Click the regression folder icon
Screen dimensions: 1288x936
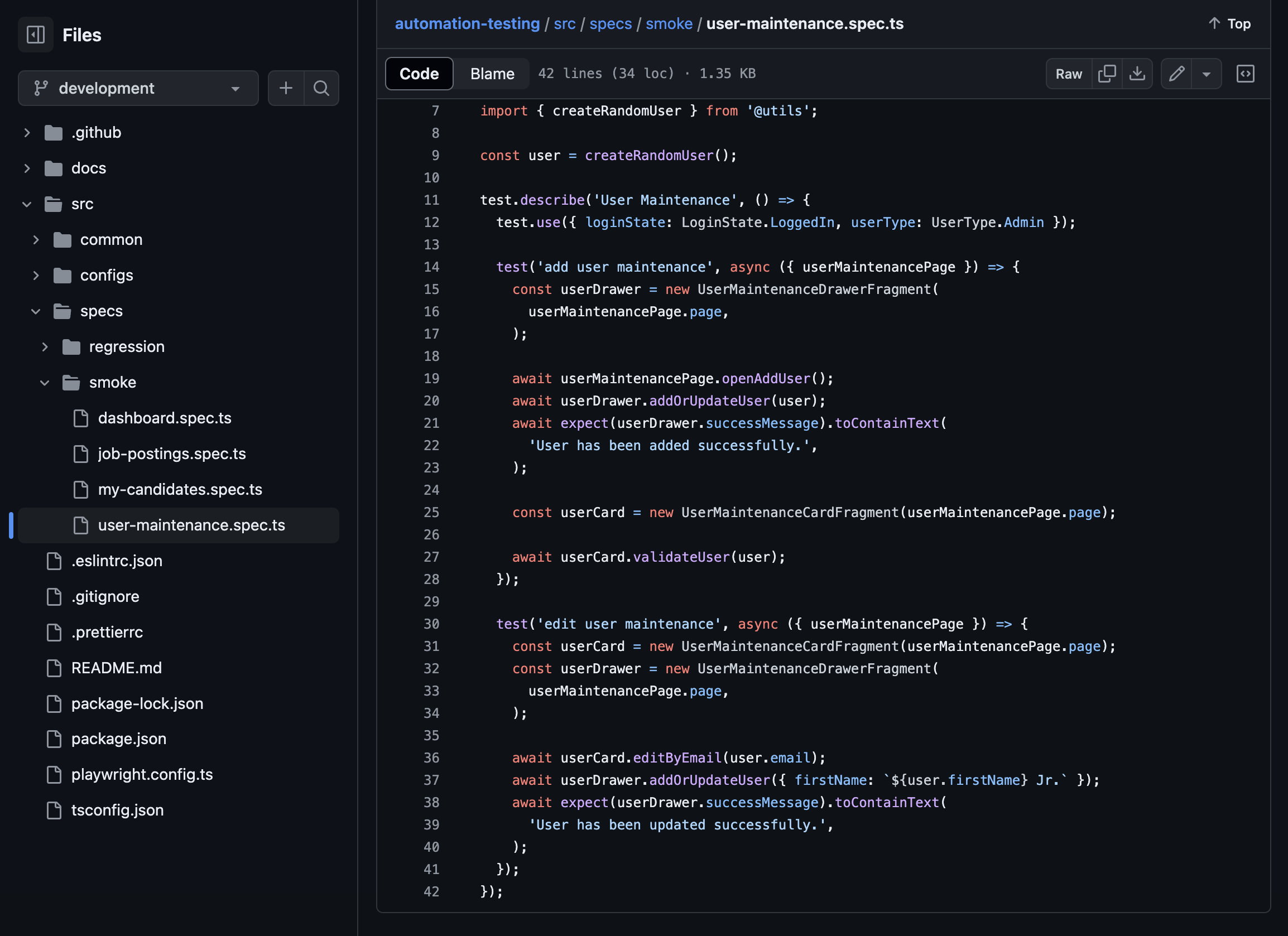coord(71,346)
